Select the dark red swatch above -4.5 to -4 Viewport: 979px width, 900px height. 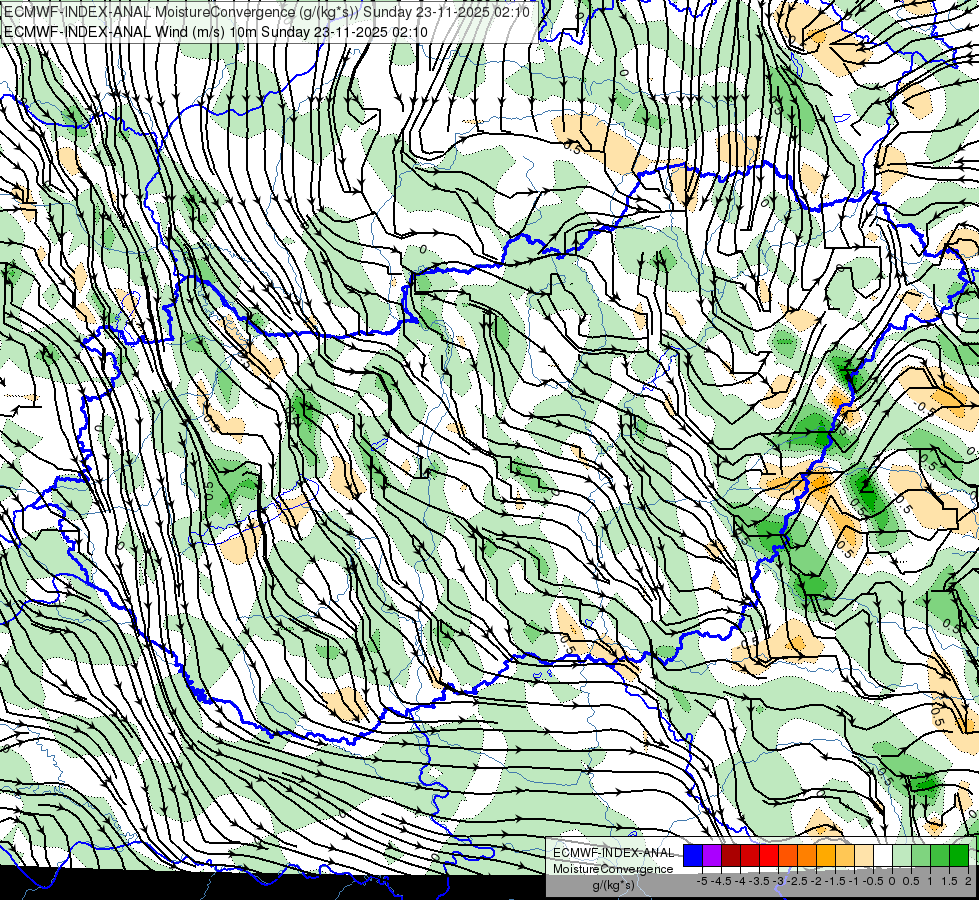(x=731, y=856)
